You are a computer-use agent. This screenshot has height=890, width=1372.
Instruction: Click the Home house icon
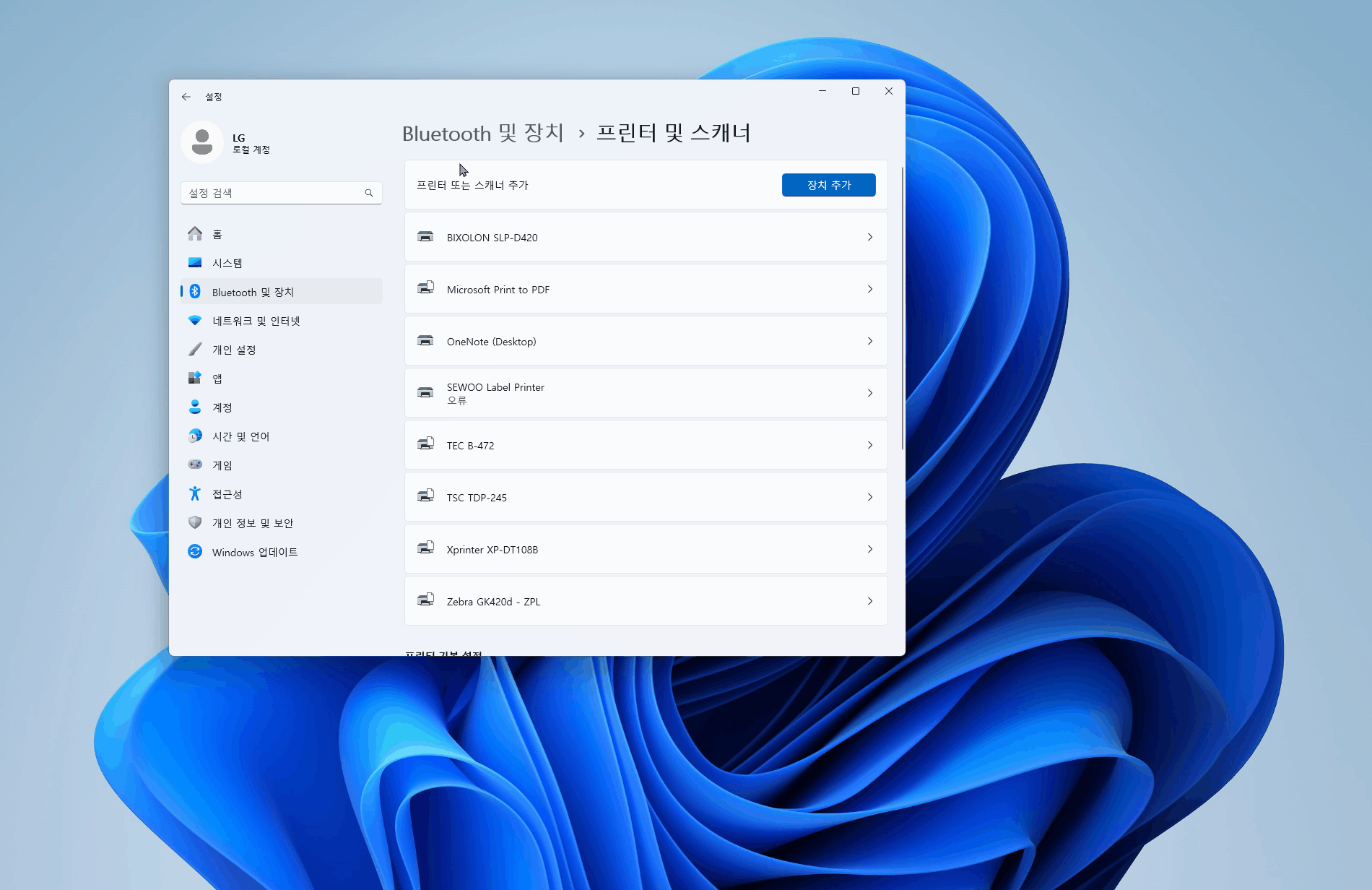[x=195, y=234]
